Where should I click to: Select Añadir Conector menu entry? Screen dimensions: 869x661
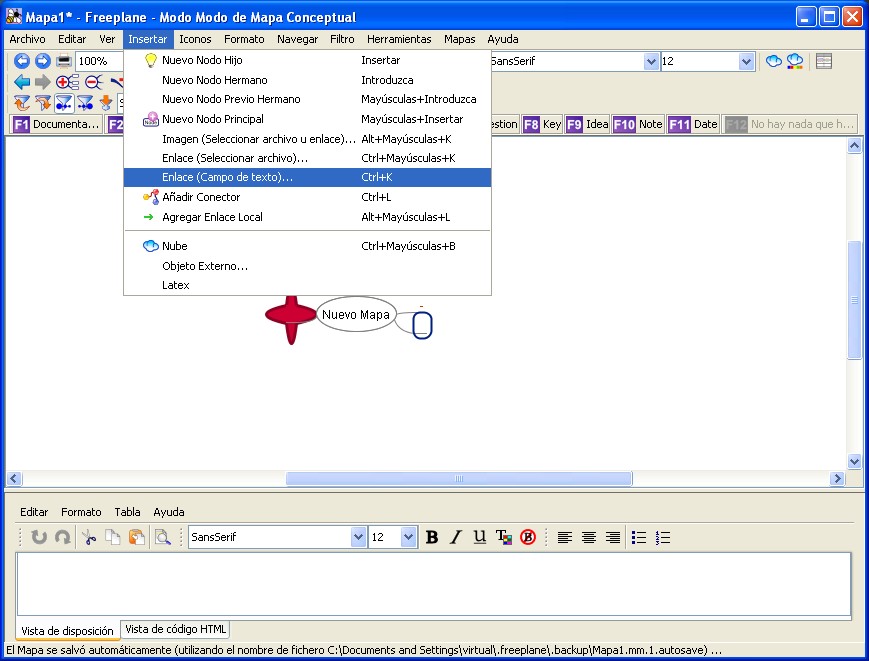tap(308, 197)
